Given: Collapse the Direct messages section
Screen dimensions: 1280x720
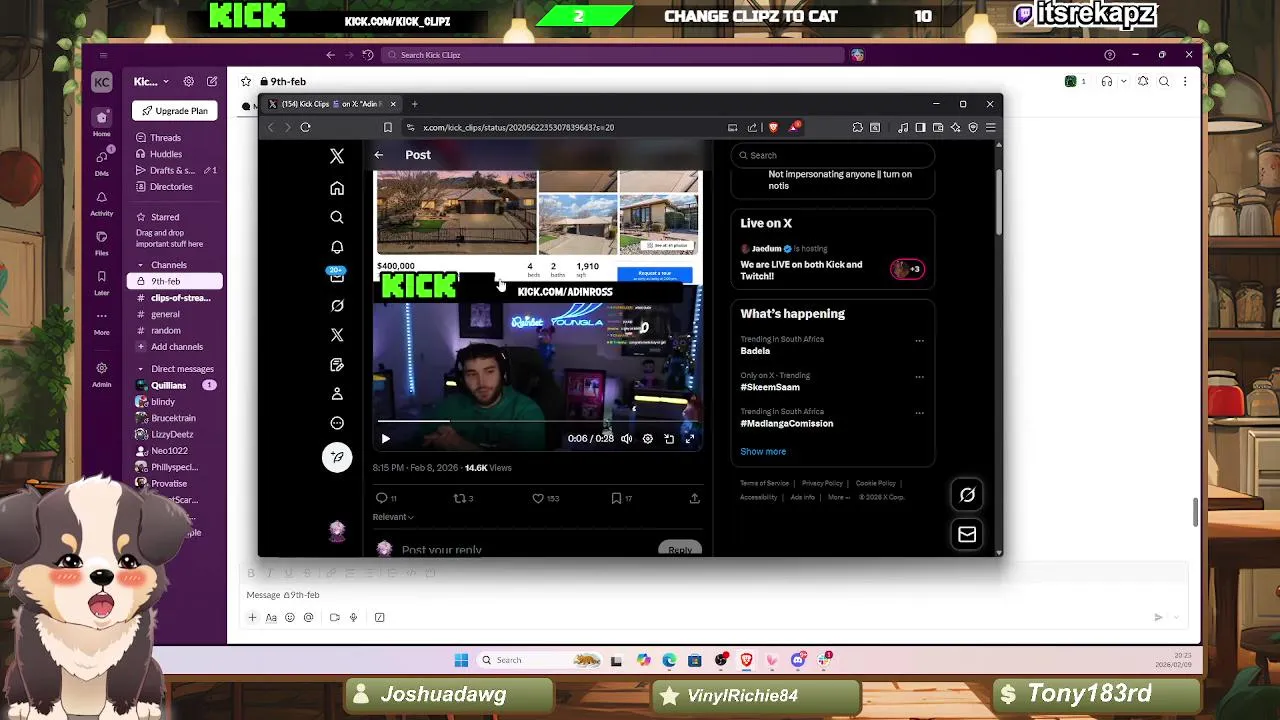Looking at the screenshot, I should click(141, 369).
